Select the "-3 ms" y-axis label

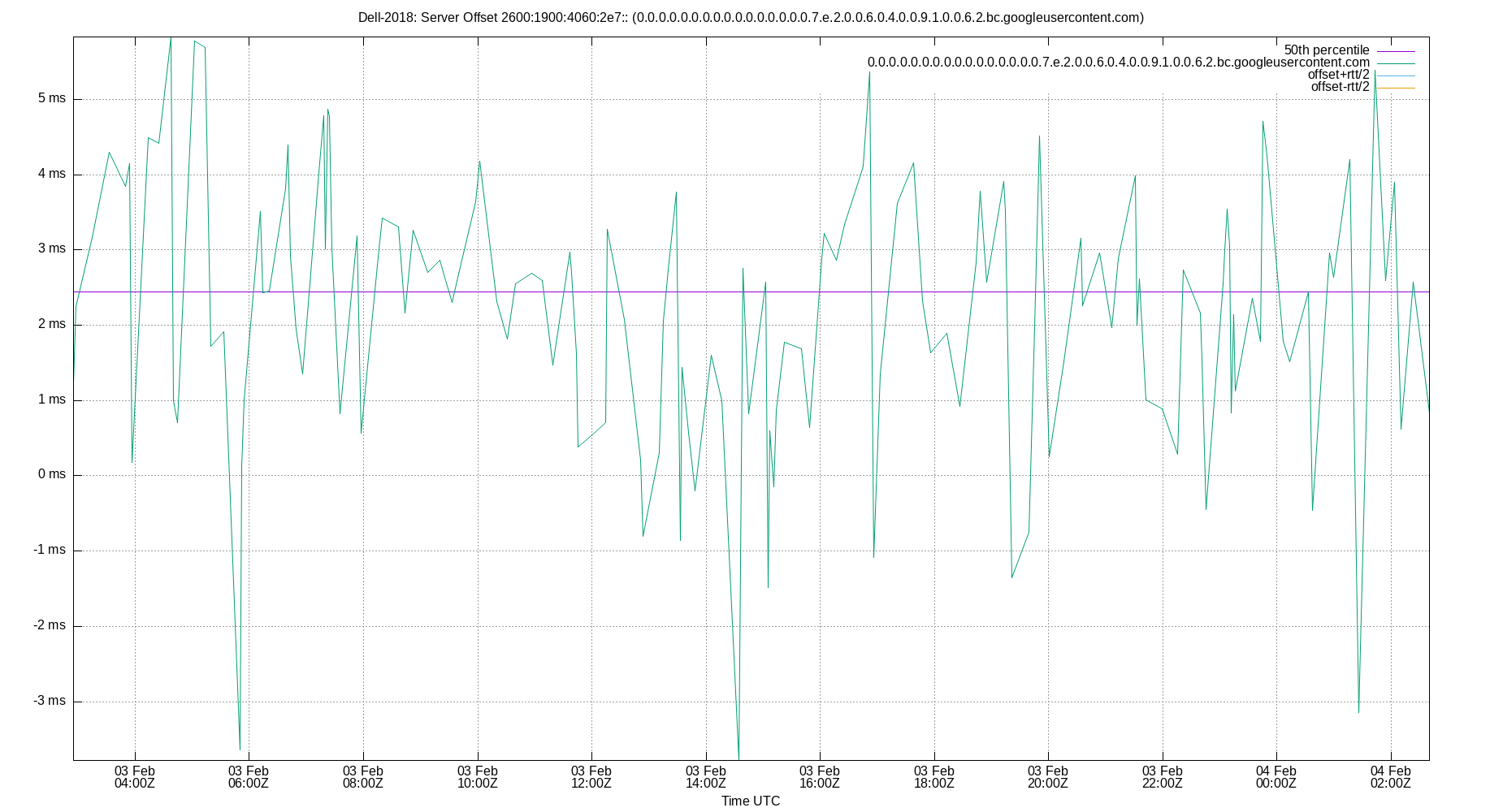(50, 700)
